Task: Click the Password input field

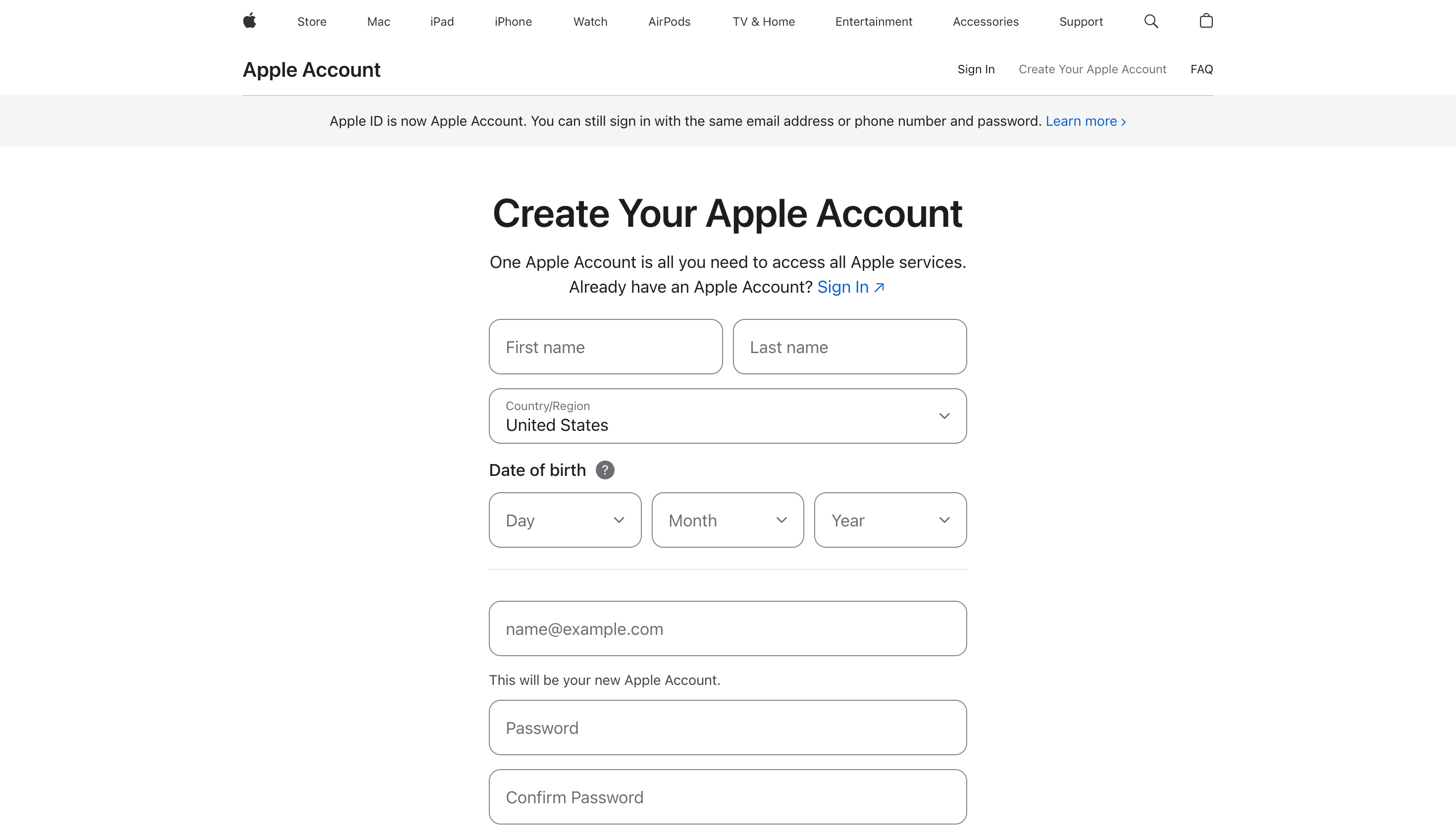Action: pos(727,727)
